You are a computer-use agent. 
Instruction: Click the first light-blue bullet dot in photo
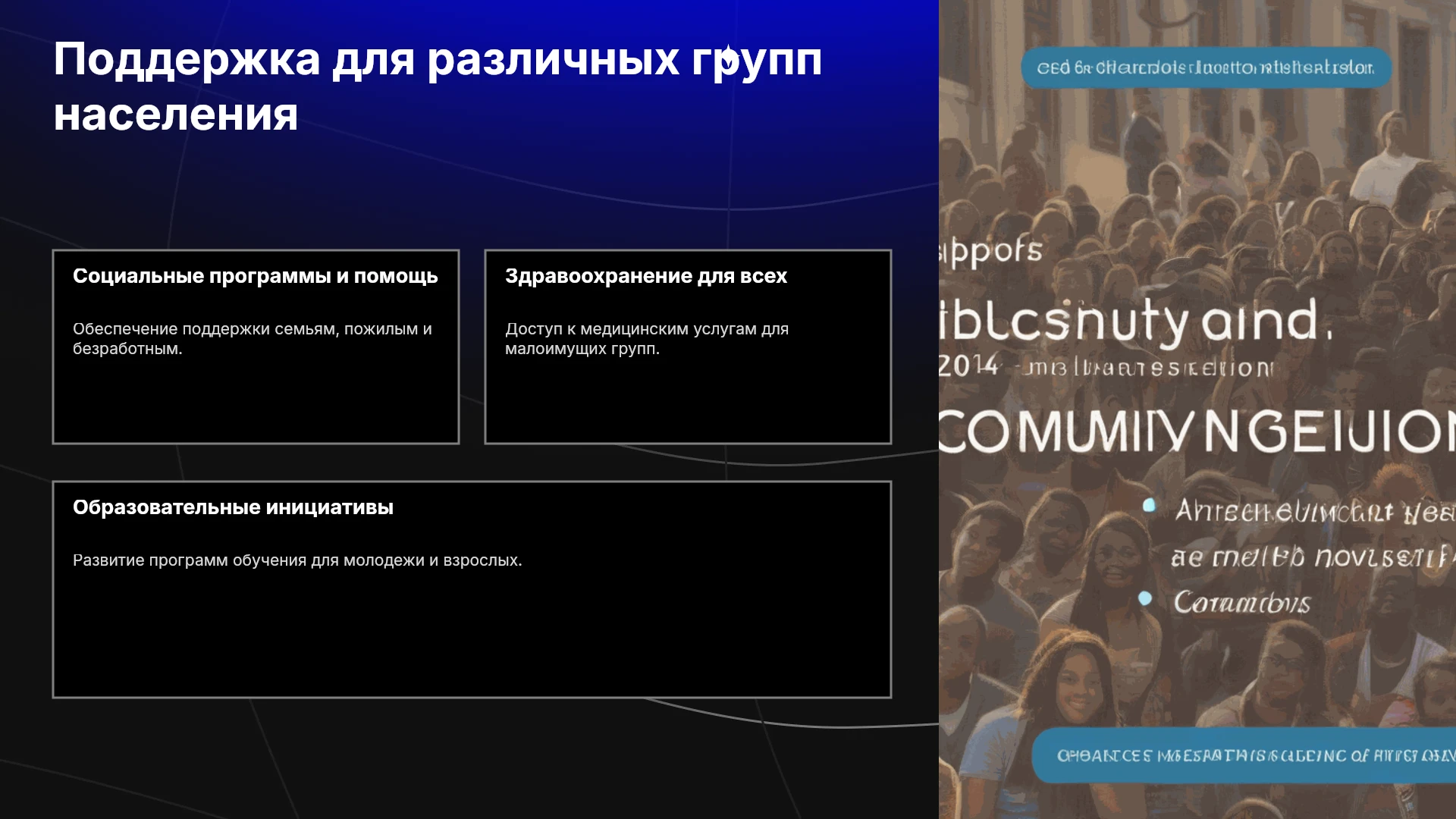pyautogui.click(x=1149, y=505)
